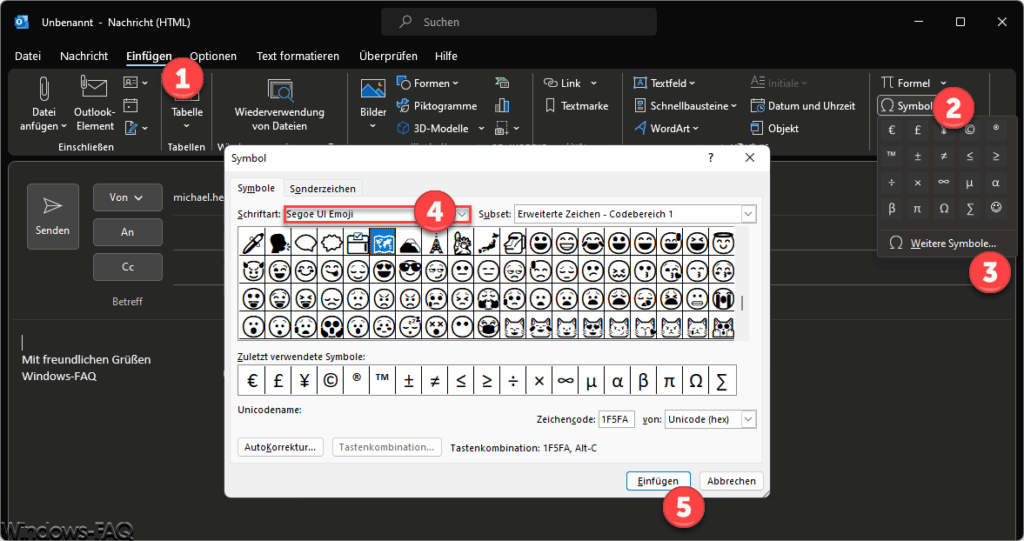Click the An recipient button
The width and height of the screenshot is (1024, 541).
pyautogui.click(x=127, y=232)
